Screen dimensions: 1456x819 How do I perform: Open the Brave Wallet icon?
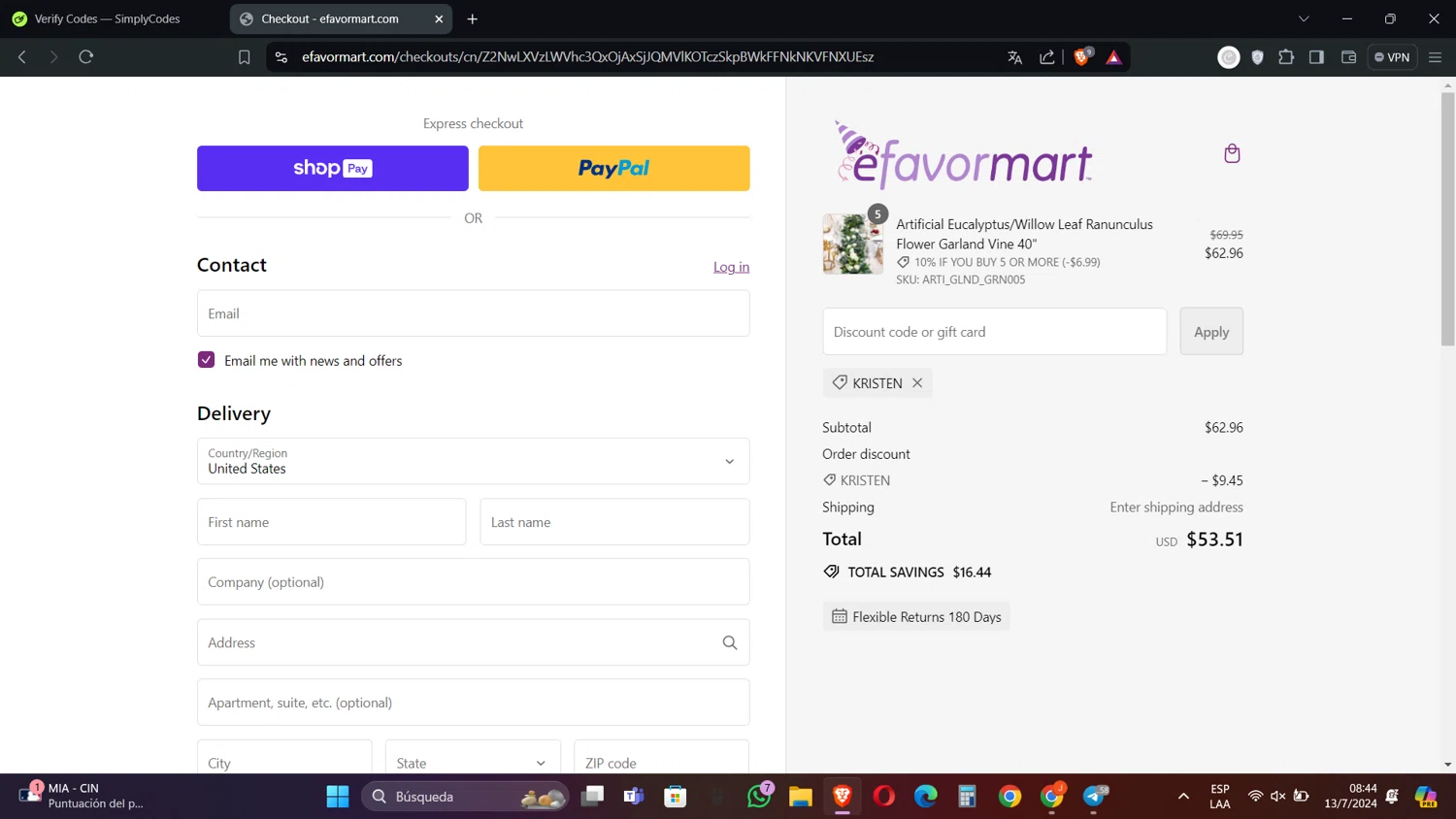(1348, 57)
